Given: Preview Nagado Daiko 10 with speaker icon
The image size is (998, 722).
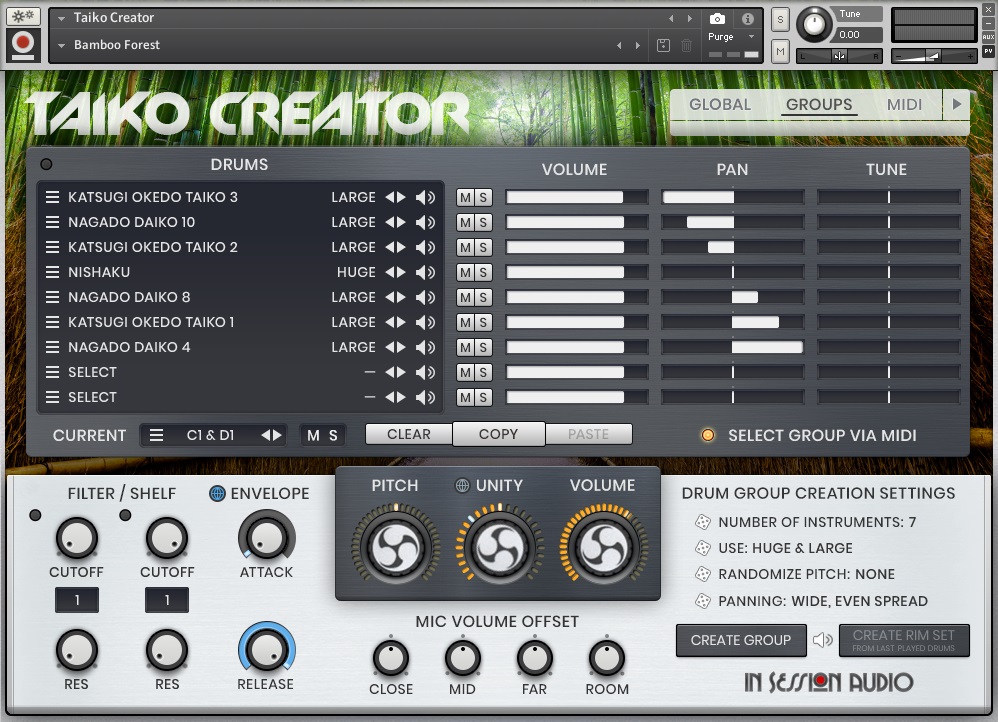Looking at the screenshot, I should (x=425, y=222).
